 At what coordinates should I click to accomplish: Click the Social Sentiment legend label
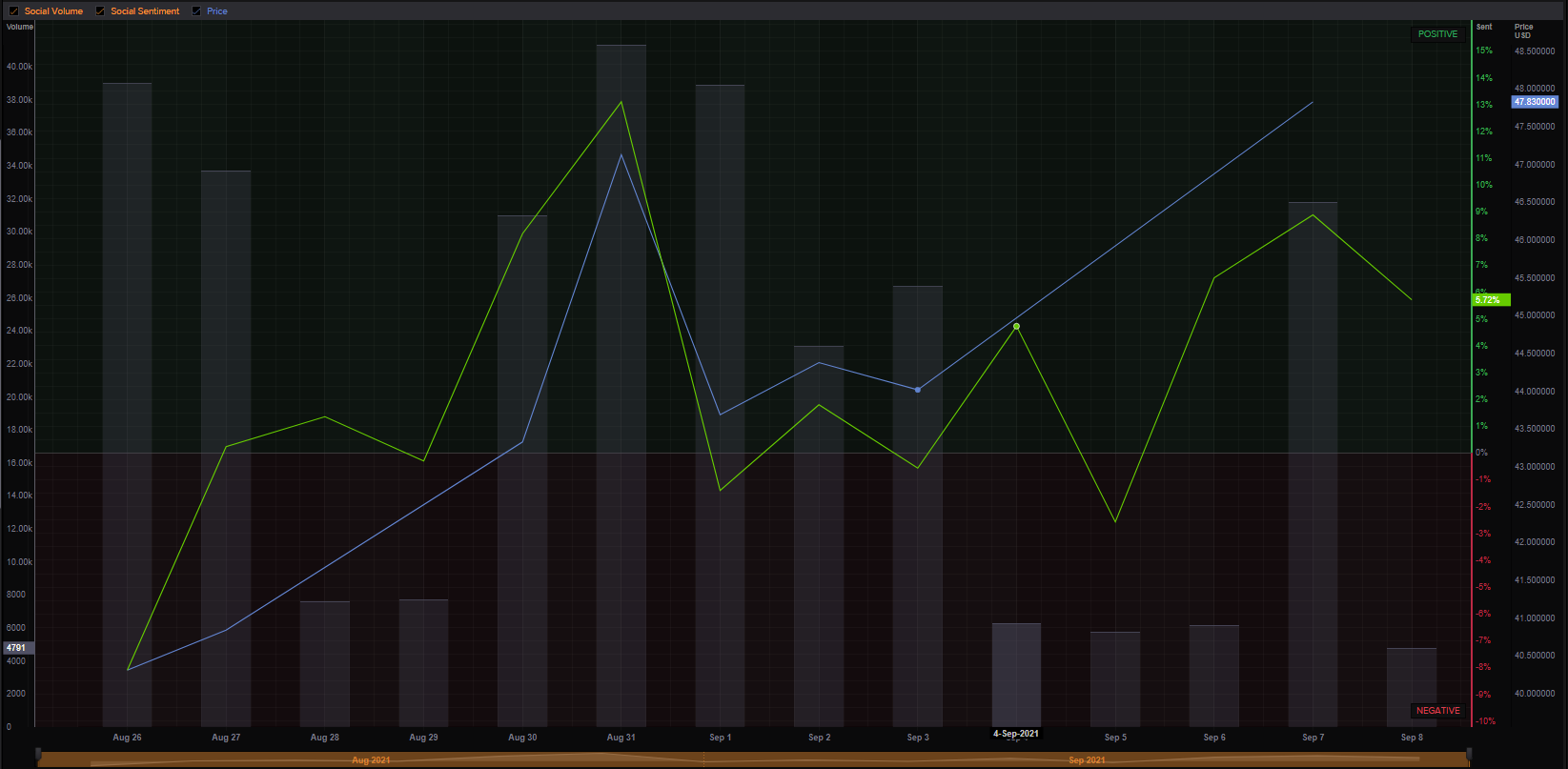[145, 11]
